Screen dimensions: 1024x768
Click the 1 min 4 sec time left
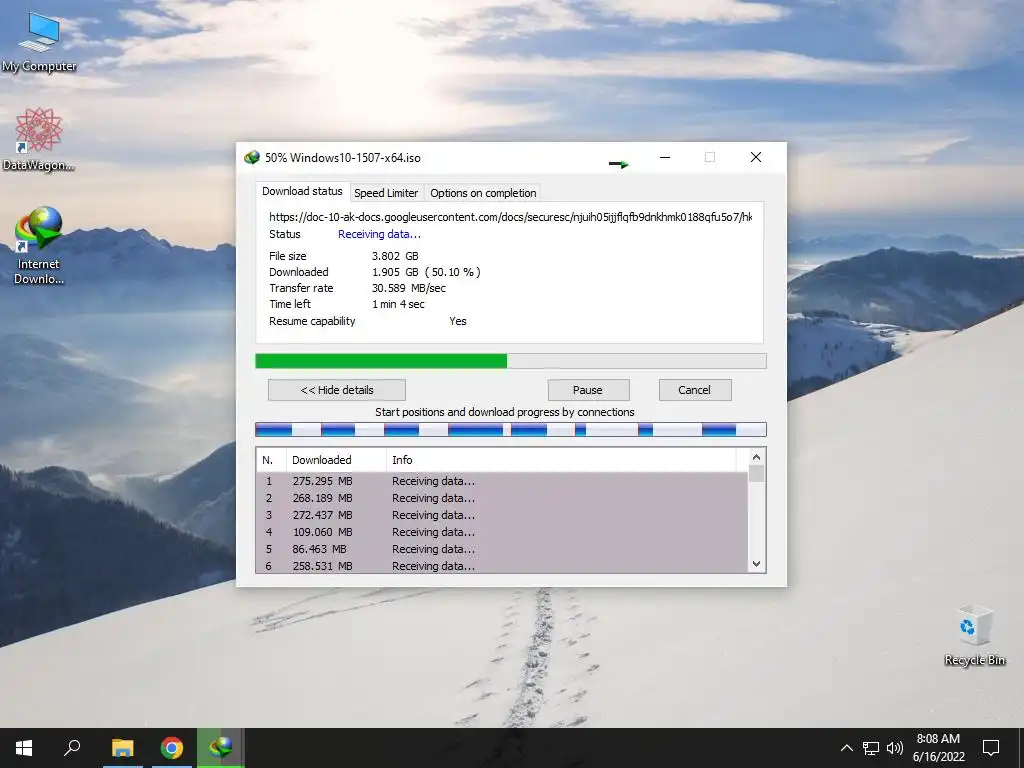click(x=398, y=304)
